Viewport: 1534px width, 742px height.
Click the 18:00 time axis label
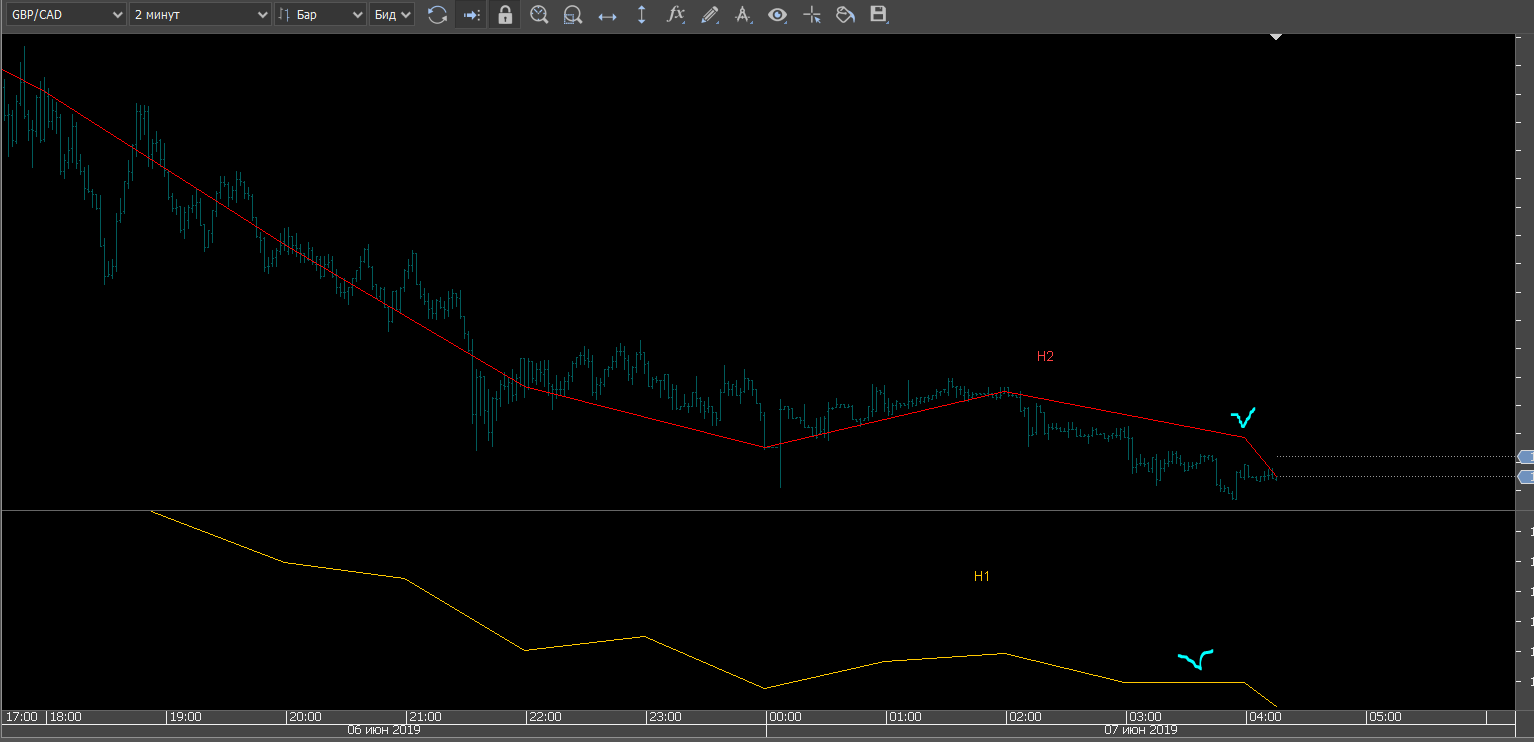click(66, 717)
